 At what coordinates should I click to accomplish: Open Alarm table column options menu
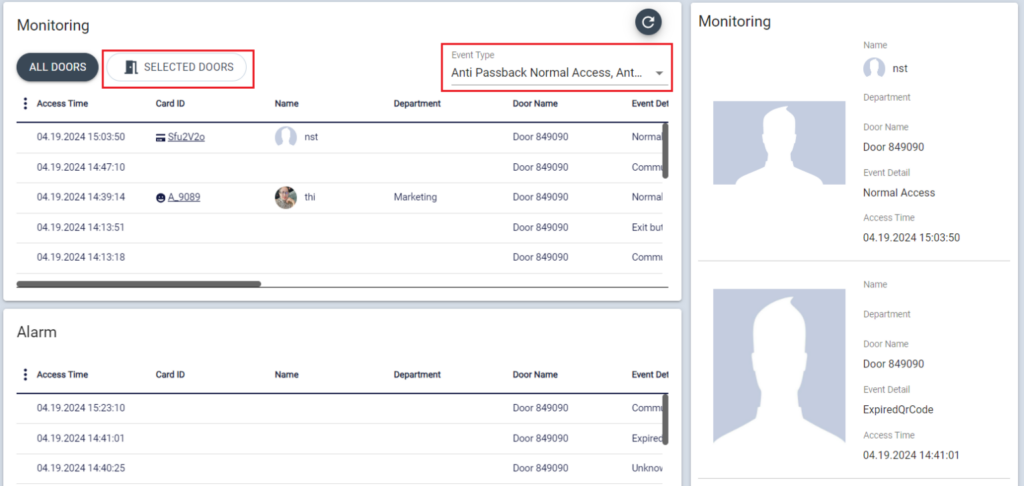25,375
